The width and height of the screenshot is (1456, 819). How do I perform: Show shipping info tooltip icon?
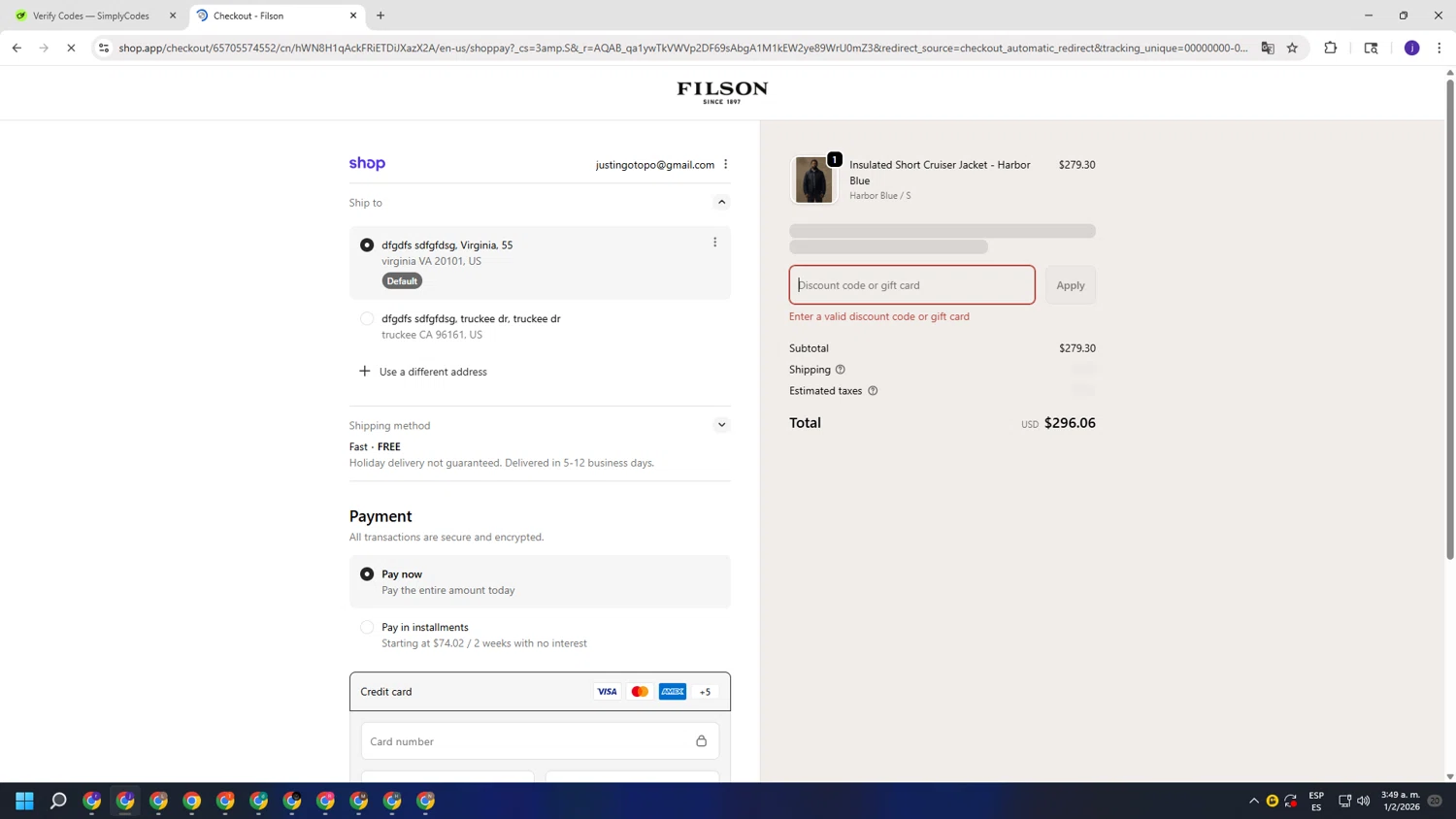[x=840, y=370]
